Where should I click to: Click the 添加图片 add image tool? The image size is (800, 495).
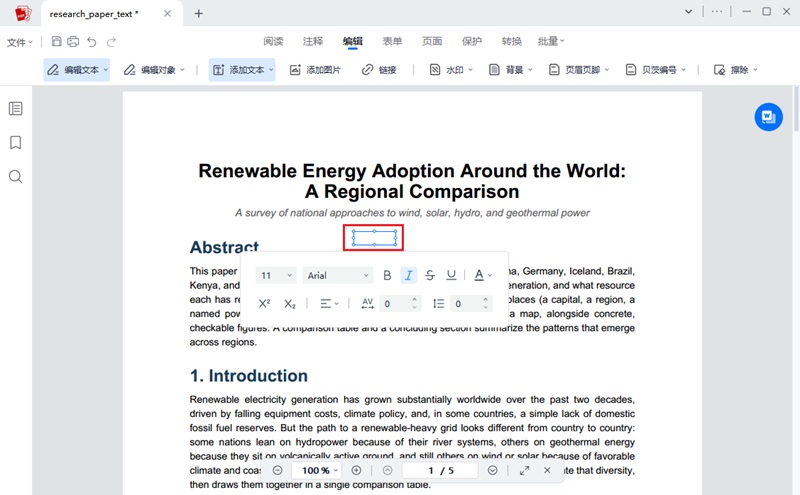[315, 70]
